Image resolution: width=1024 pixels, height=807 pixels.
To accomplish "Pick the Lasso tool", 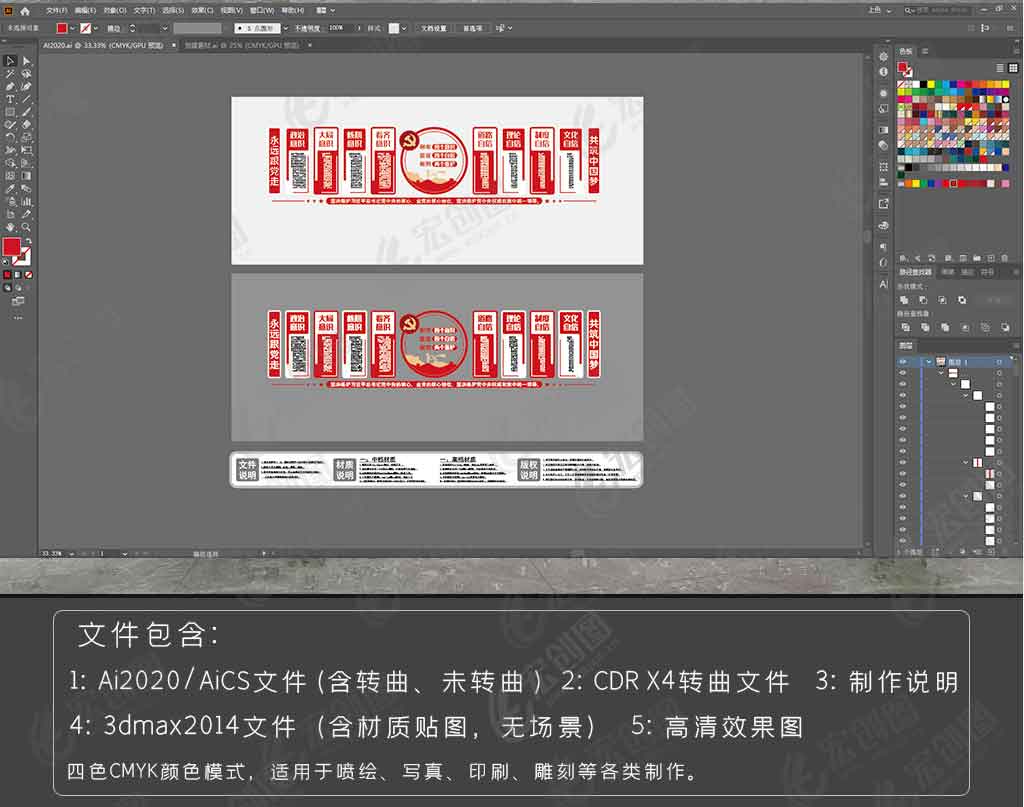I will [x=26, y=74].
